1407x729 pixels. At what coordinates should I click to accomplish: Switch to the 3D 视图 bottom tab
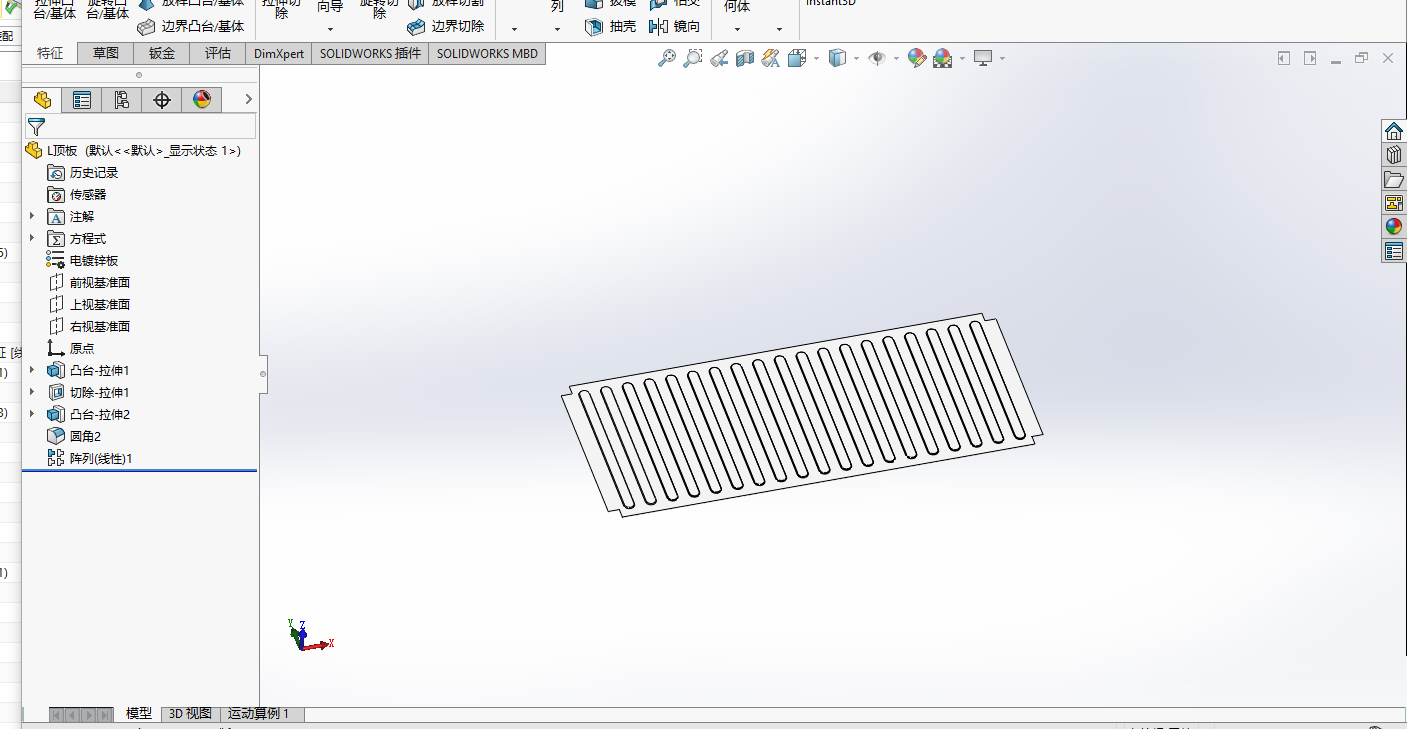(x=190, y=714)
